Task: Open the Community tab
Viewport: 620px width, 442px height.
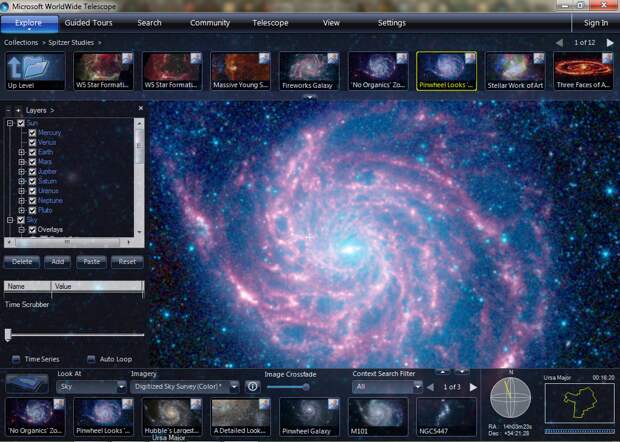Action: click(210, 23)
